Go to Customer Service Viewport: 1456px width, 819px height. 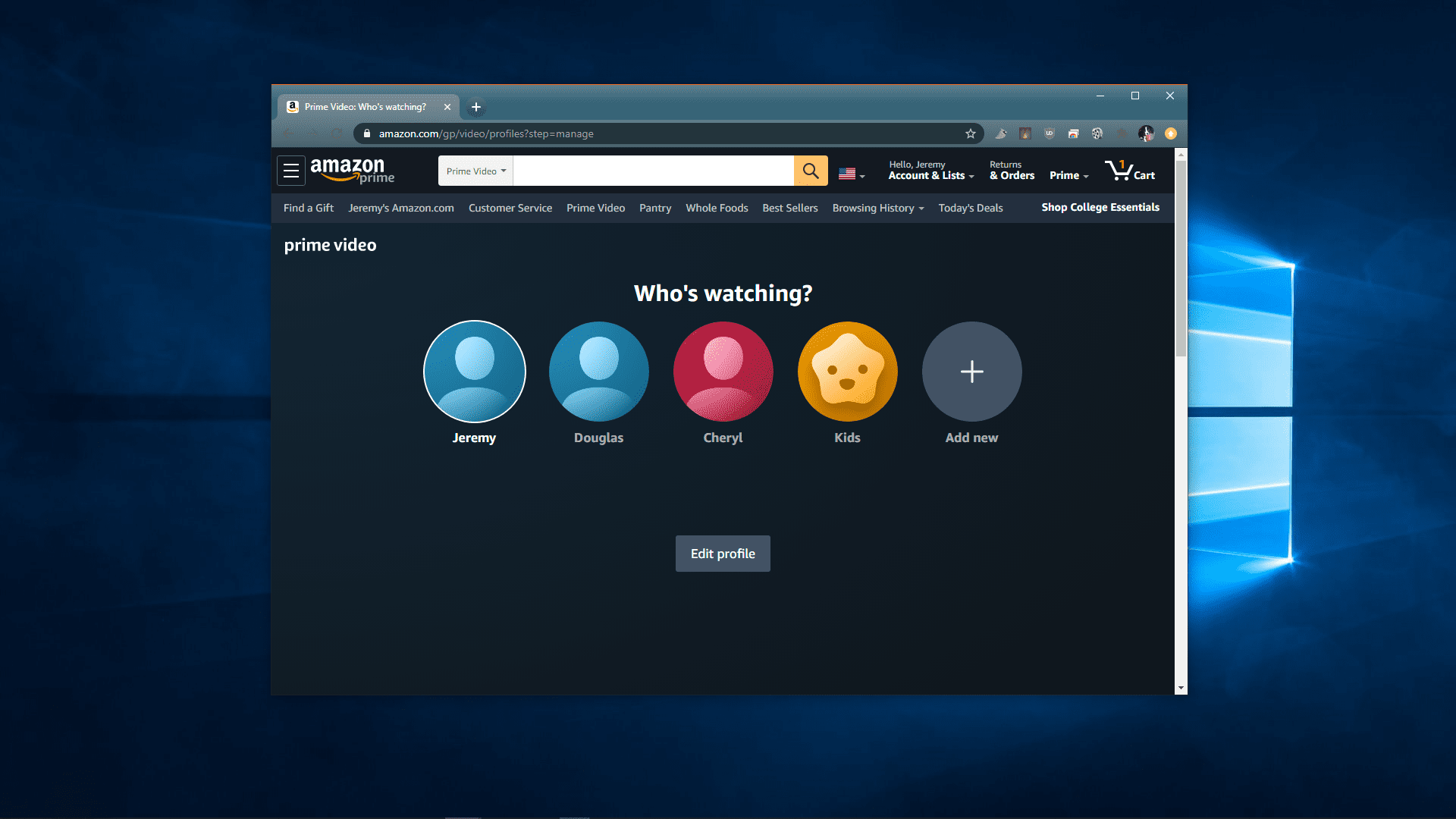(x=510, y=208)
